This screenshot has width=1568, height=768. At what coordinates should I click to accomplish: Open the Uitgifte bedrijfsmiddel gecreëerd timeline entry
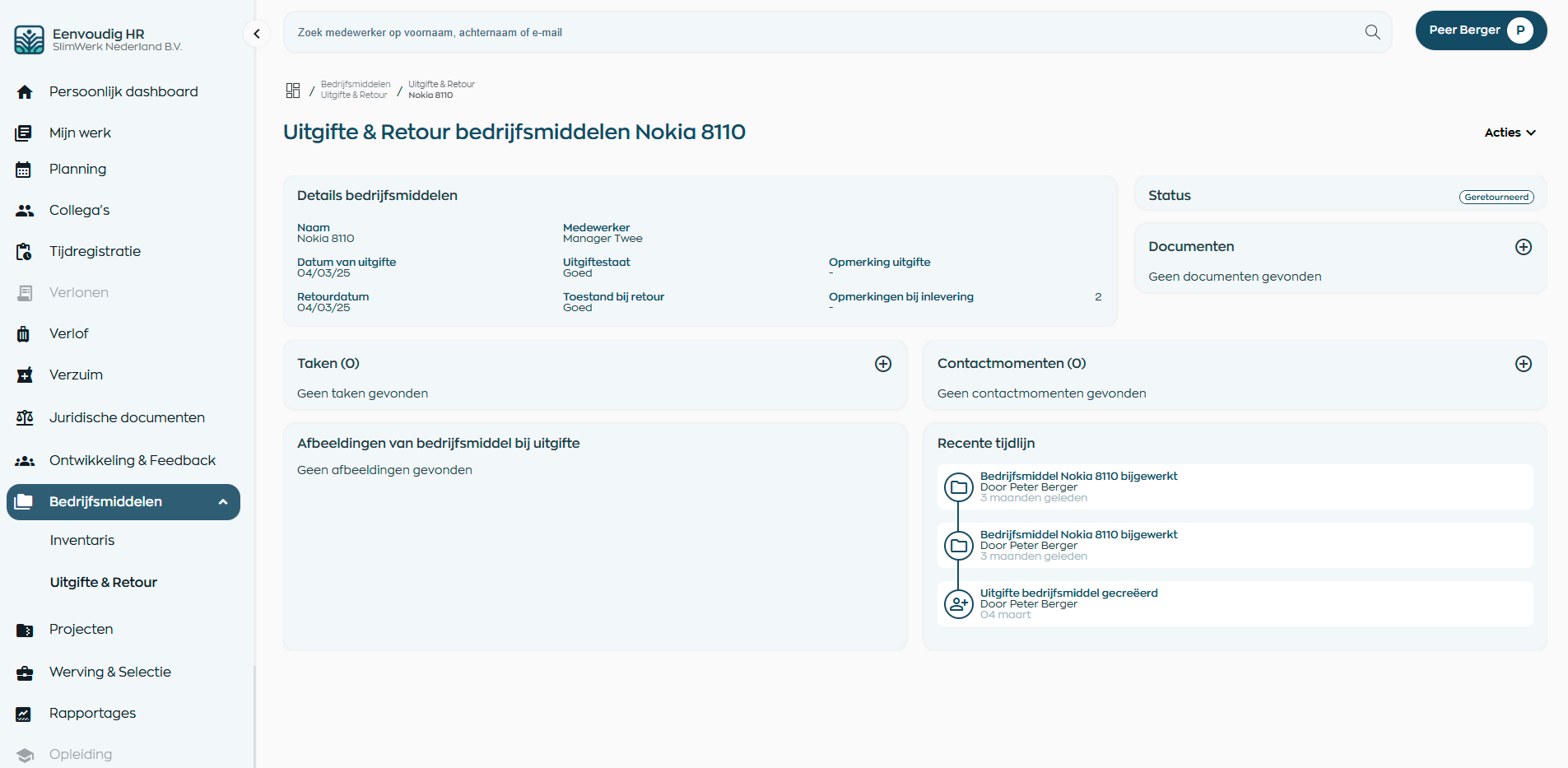[1068, 593]
